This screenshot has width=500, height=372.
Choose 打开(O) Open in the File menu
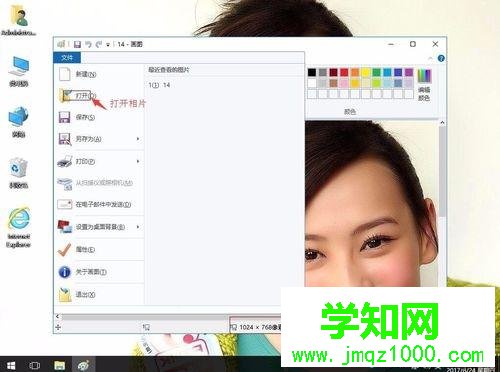pyautogui.click(x=99, y=96)
